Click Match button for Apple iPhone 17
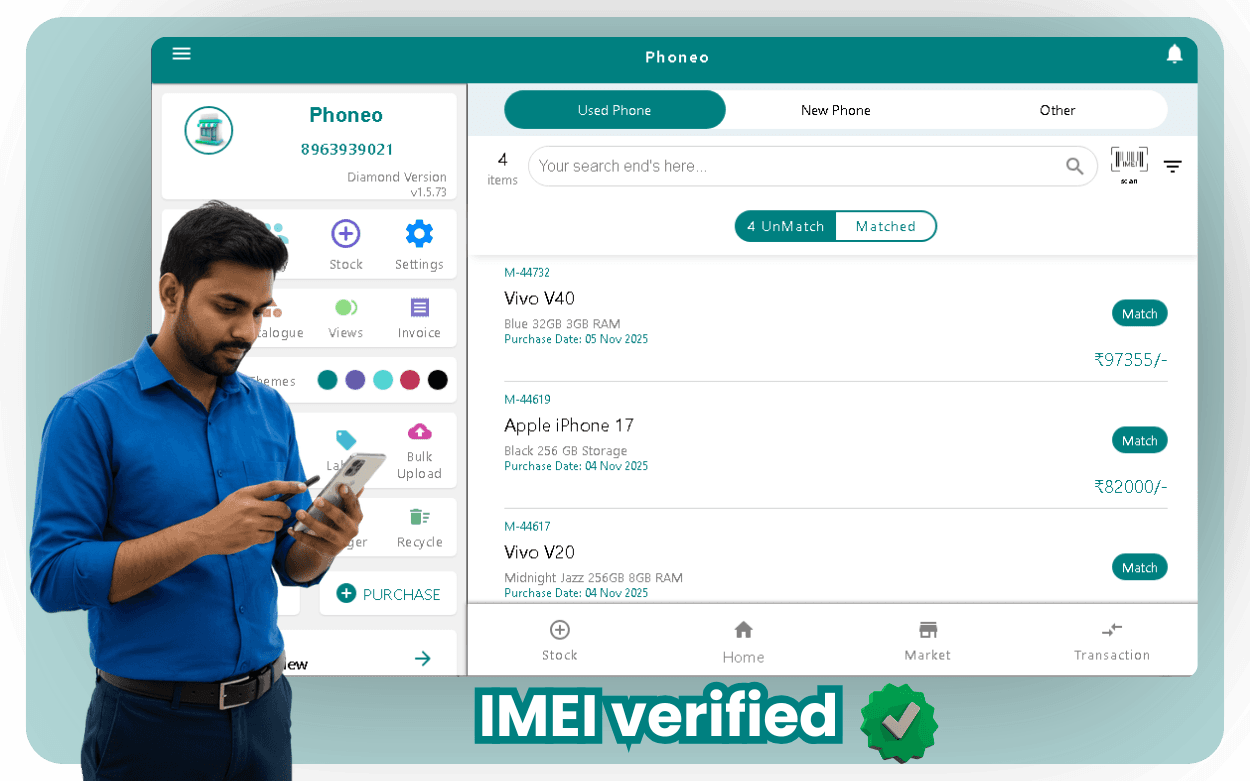Viewport: 1250px width, 781px height. (1140, 440)
